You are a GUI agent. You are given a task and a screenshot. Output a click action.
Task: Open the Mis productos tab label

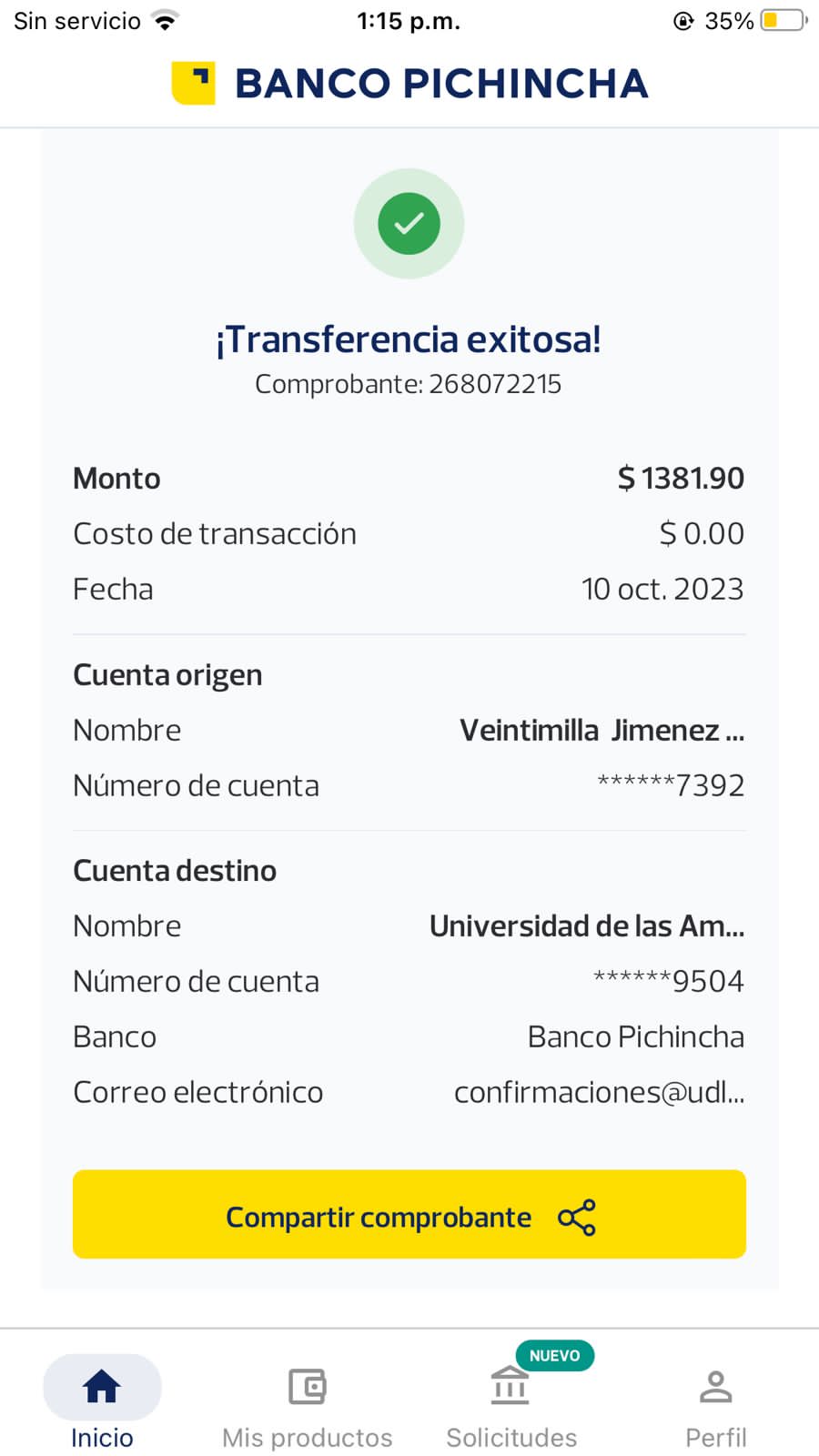[308, 1438]
